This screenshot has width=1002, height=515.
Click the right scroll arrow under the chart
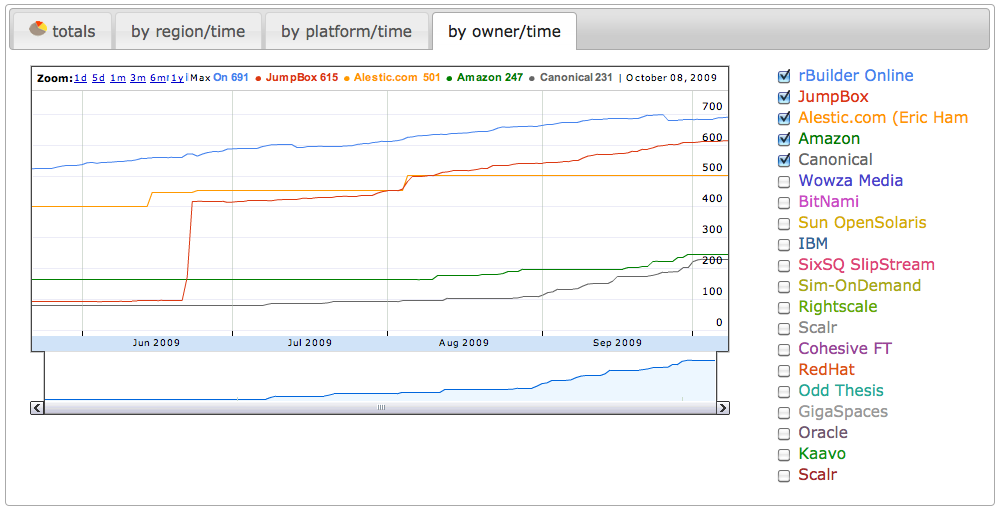tap(722, 408)
